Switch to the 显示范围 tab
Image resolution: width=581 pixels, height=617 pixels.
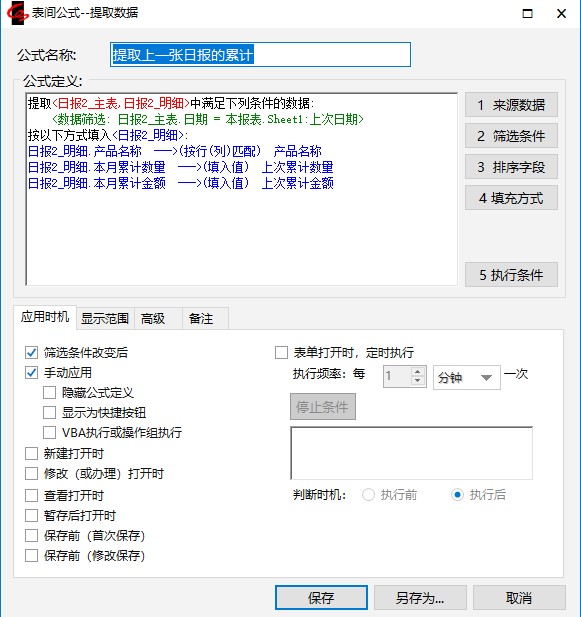click(105, 318)
